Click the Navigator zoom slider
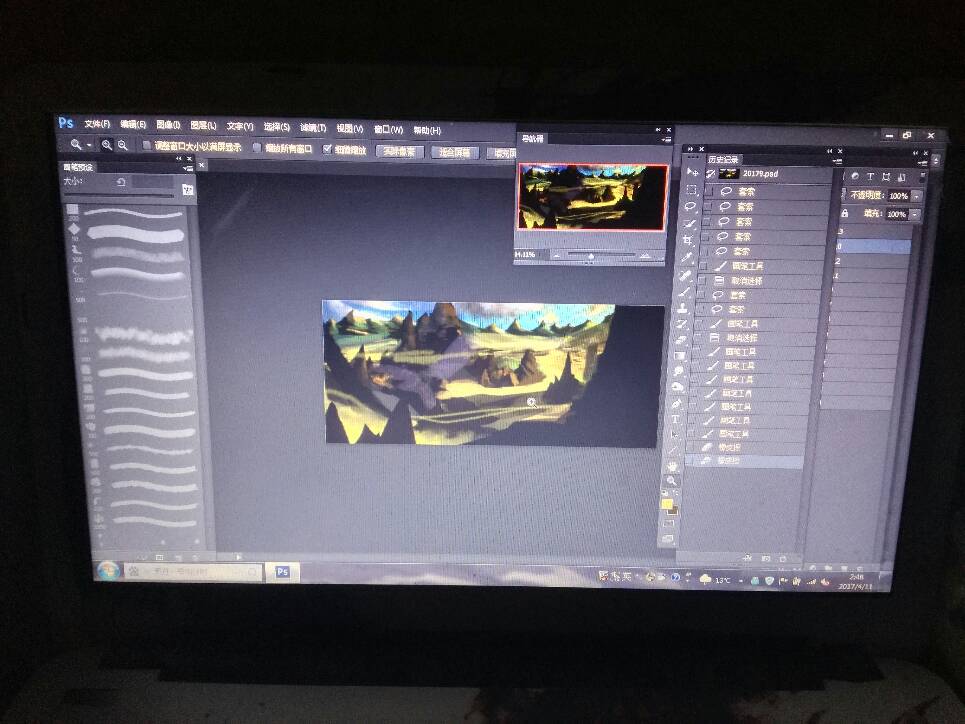The height and width of the screenshot is (724, 965). point(601,254)
